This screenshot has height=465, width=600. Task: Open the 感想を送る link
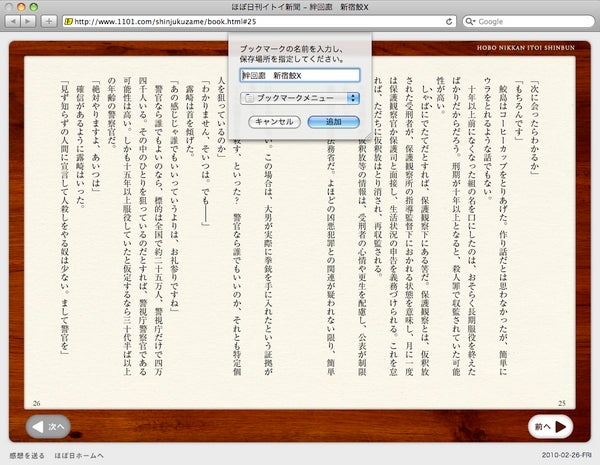(x=24, y=457)
